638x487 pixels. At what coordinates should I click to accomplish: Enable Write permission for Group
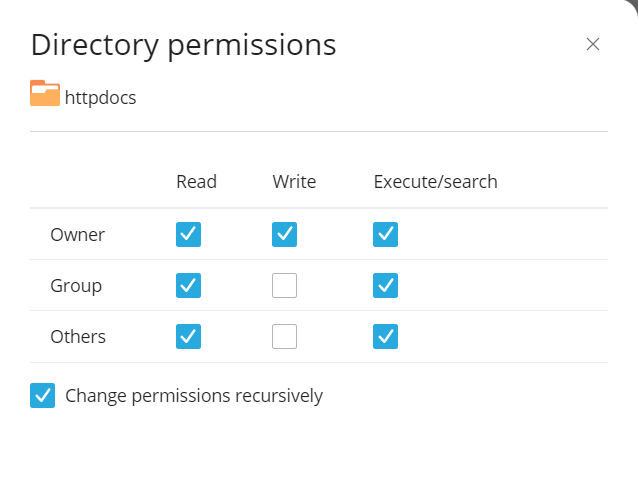coord(284,285)
